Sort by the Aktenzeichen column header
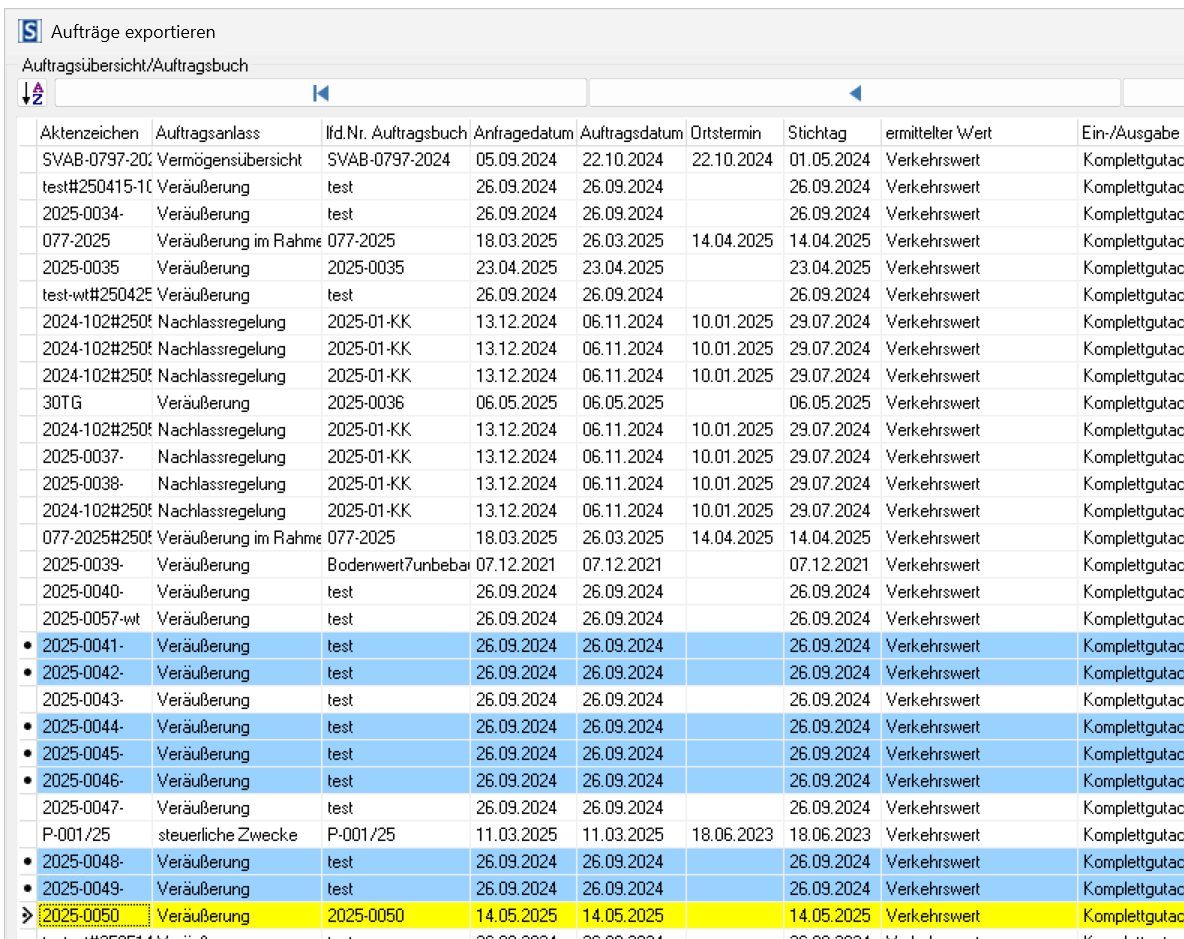1184x939 pixels. [95, 133]
